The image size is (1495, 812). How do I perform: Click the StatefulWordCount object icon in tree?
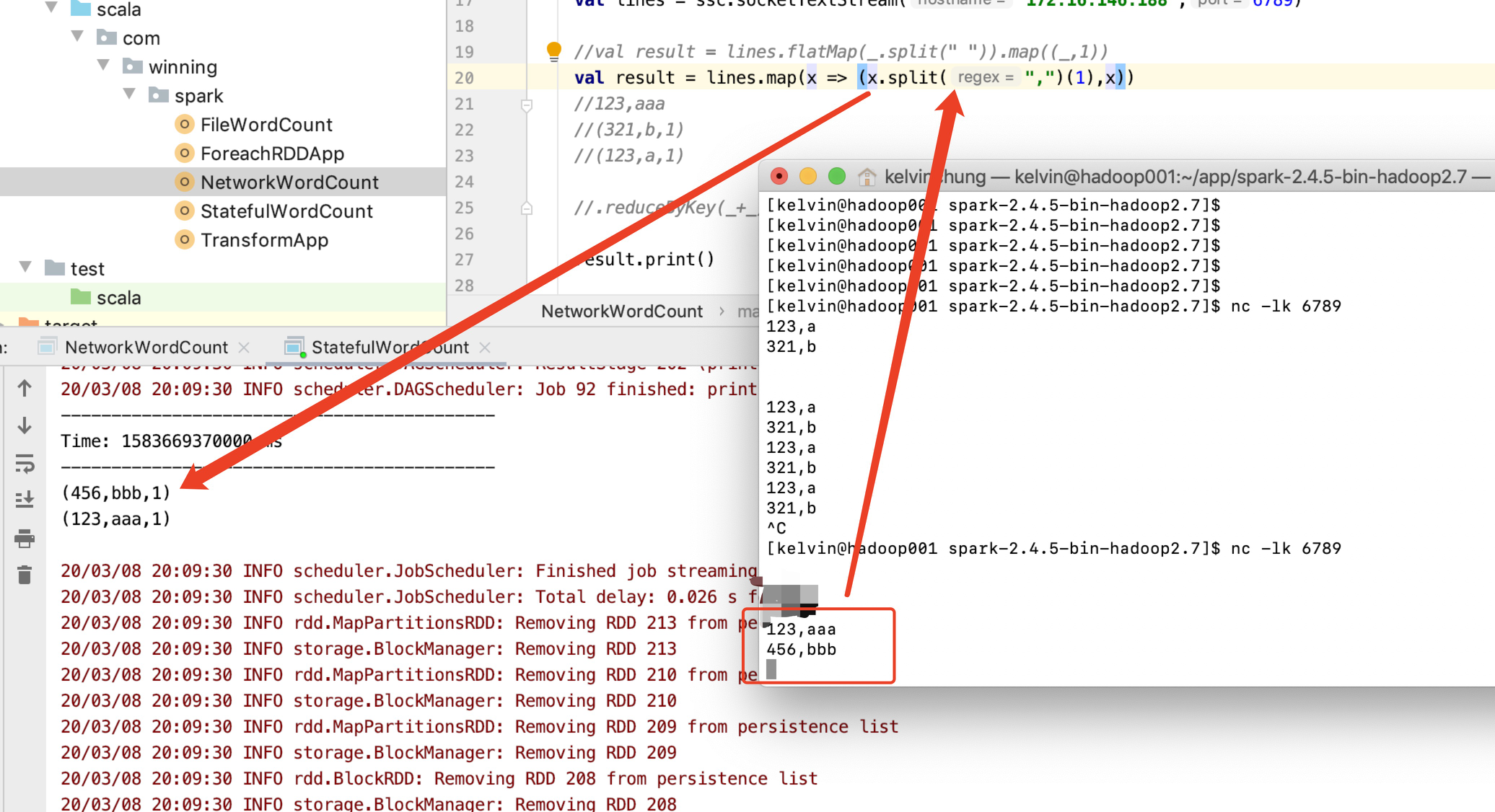click(x=185, y=211)
